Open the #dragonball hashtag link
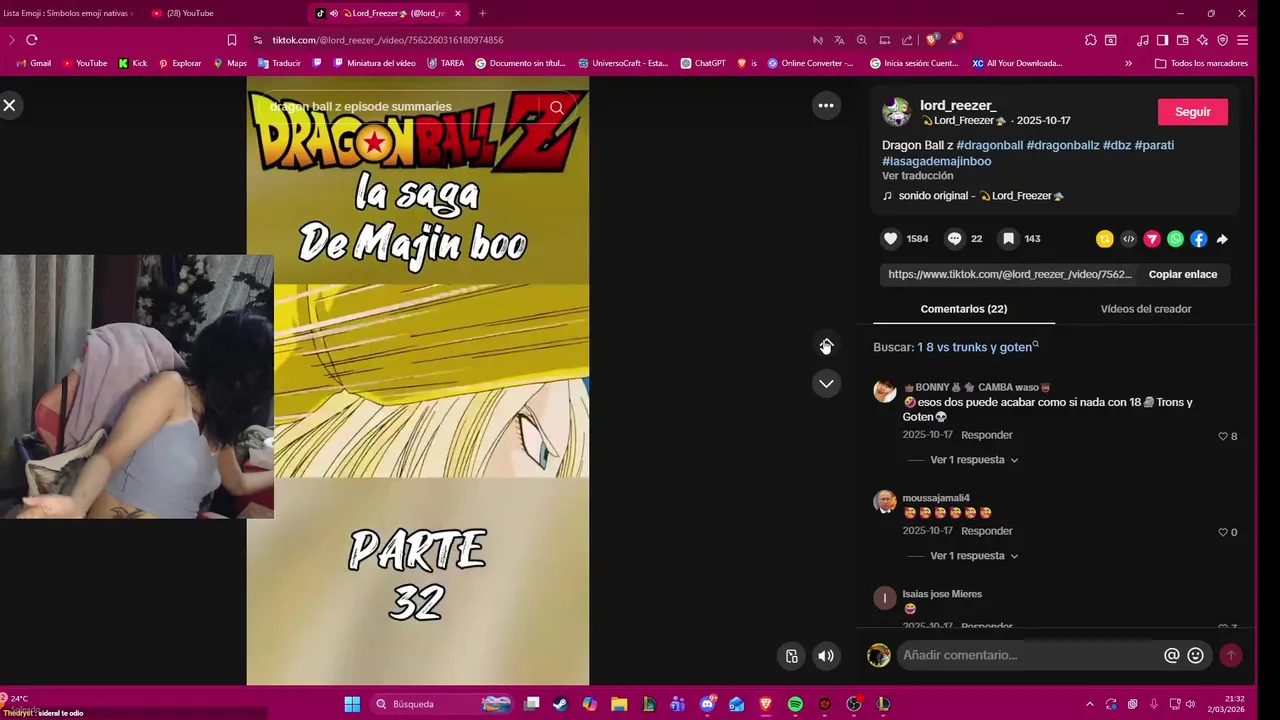 pyautogui.click(x=989, y=145)
